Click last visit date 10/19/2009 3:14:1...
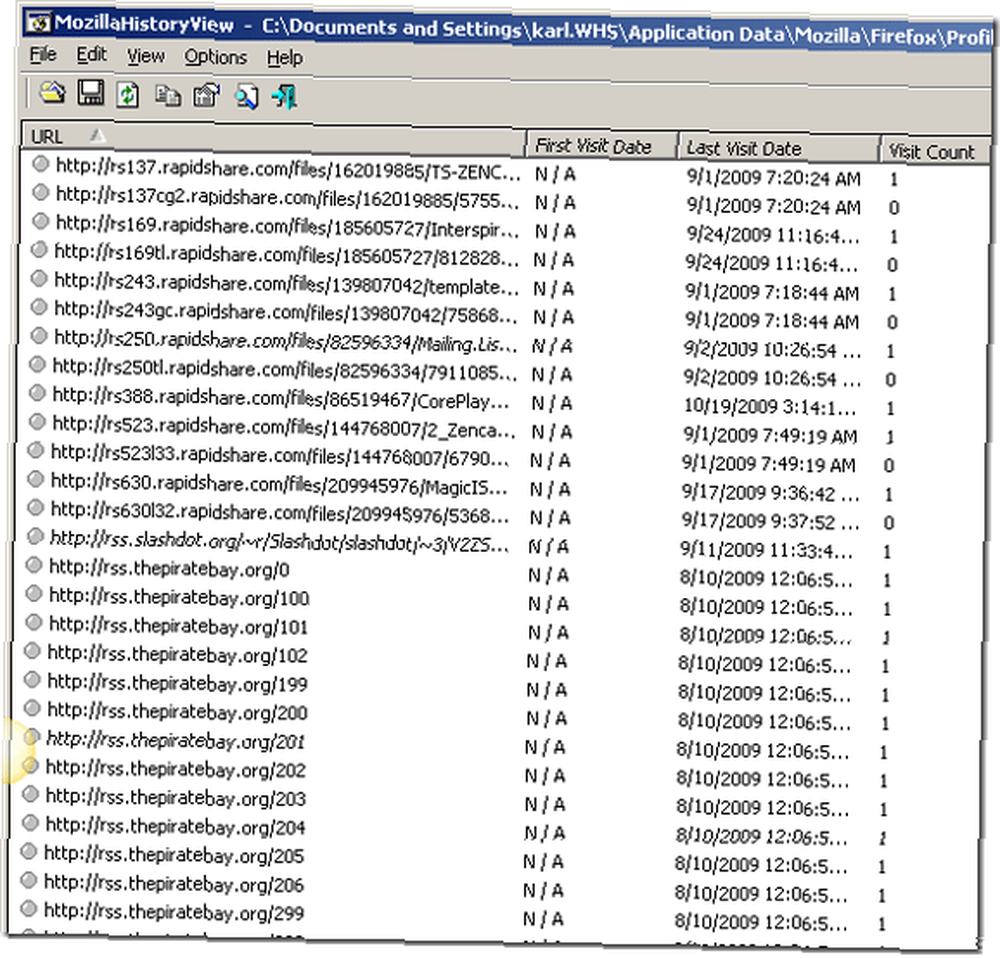This screenshot has width=1000, height=958. 770,406
